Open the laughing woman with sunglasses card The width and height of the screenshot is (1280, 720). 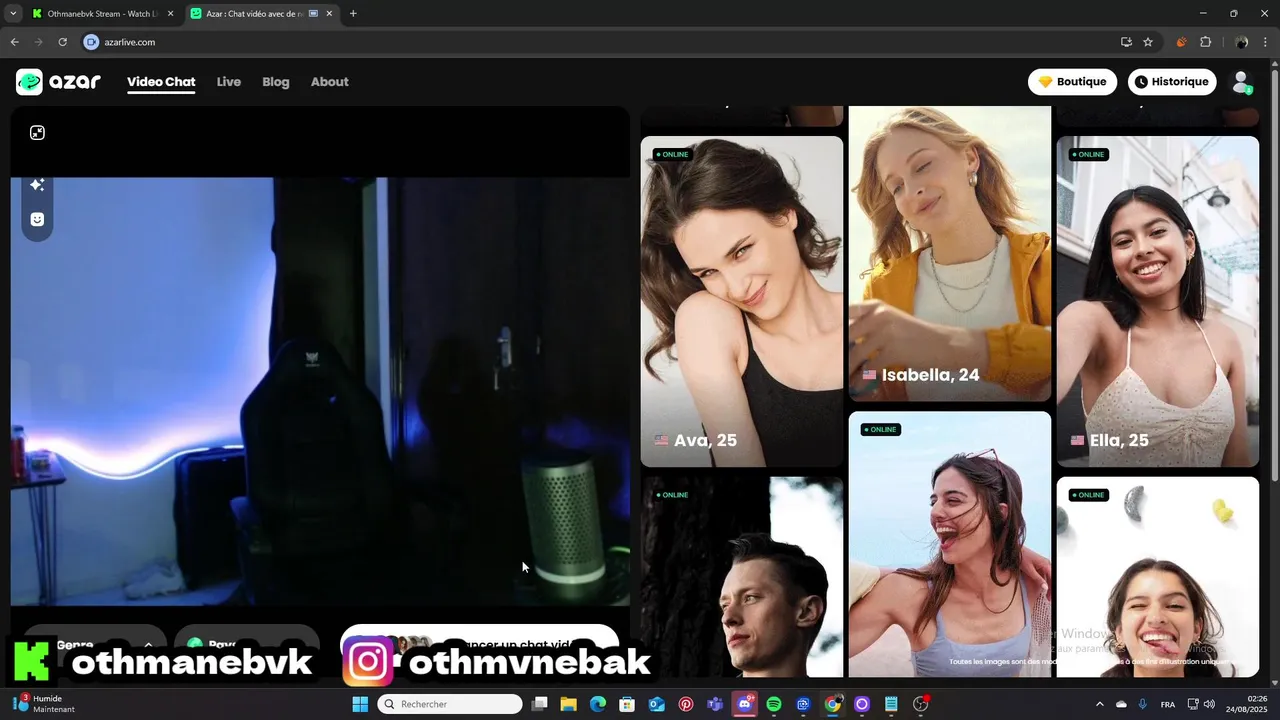pos(950,544)
